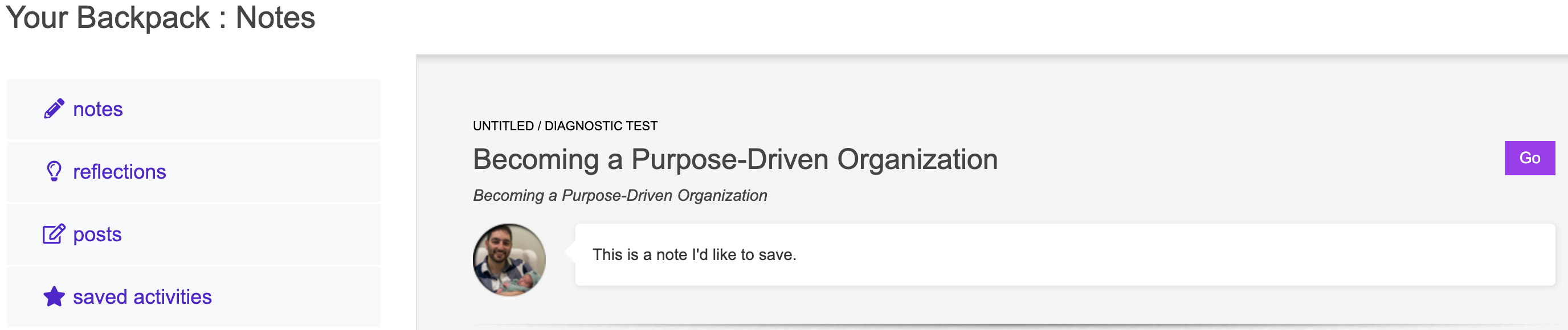This screenshot has width=1568, height=330.
Task: Click the user's profile photo avatar
Action: pos(509,260)
